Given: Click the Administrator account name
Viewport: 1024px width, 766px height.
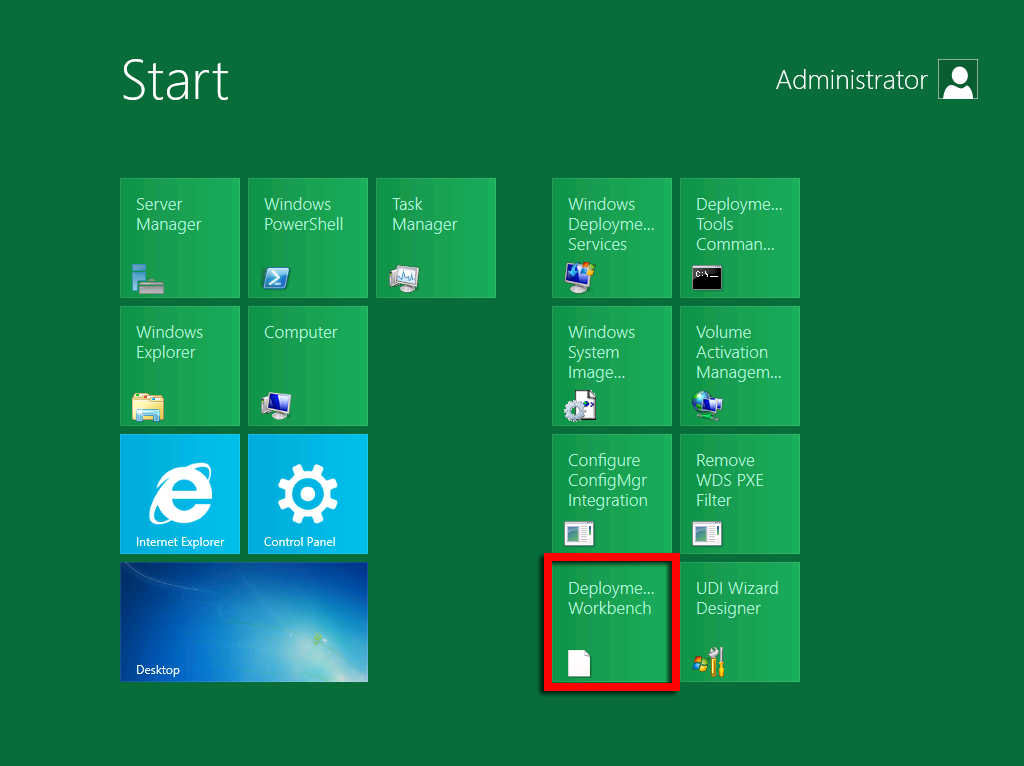Looking at the screenshot, I should point(851,81).
